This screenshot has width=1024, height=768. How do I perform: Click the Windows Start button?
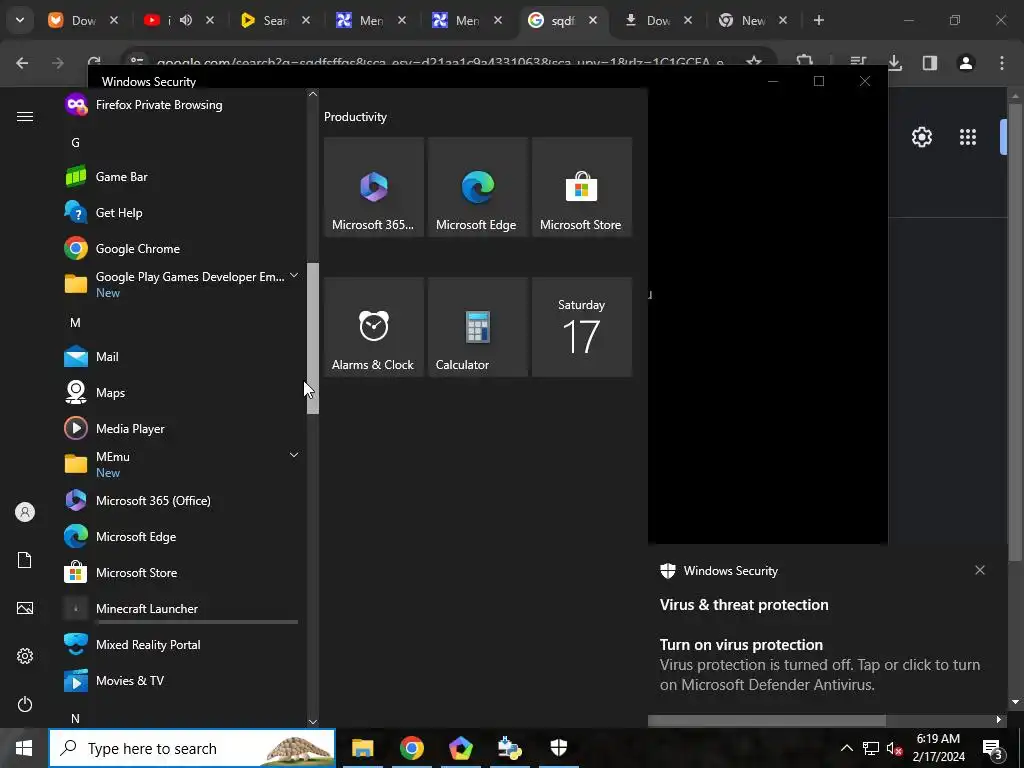point(24,748)
